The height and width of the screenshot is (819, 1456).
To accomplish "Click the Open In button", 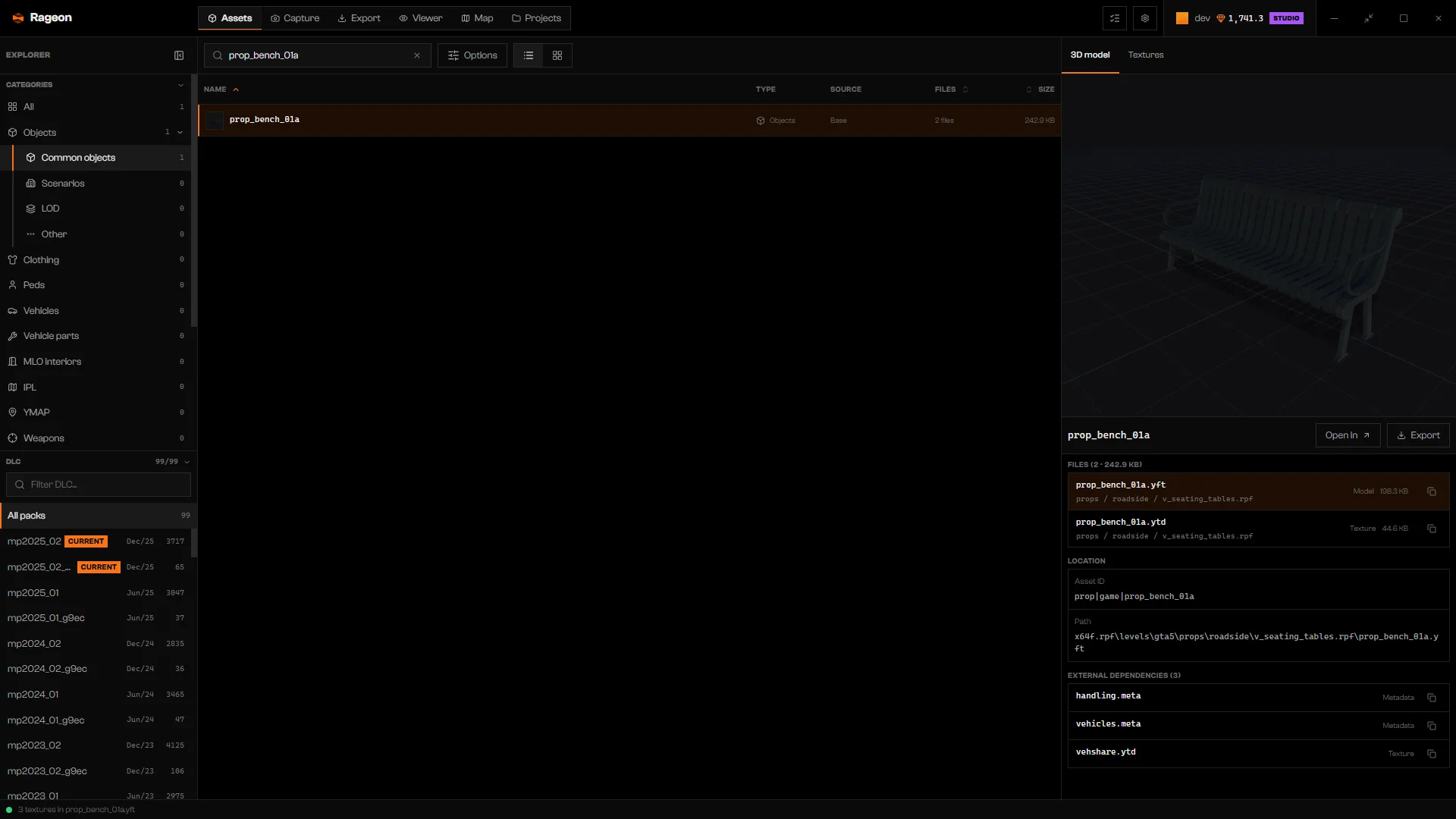I will 1348,435.
